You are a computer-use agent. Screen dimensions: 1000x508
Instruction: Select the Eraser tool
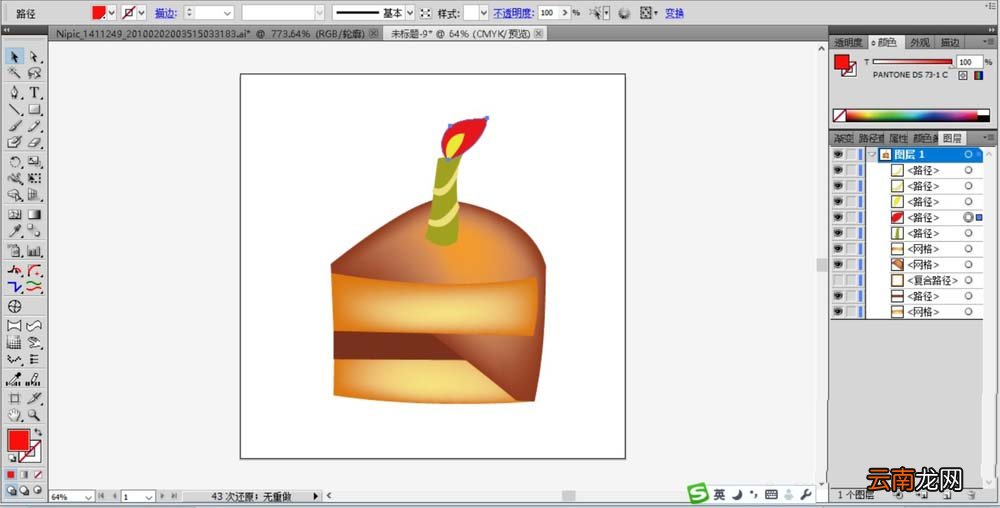point(34,142)
